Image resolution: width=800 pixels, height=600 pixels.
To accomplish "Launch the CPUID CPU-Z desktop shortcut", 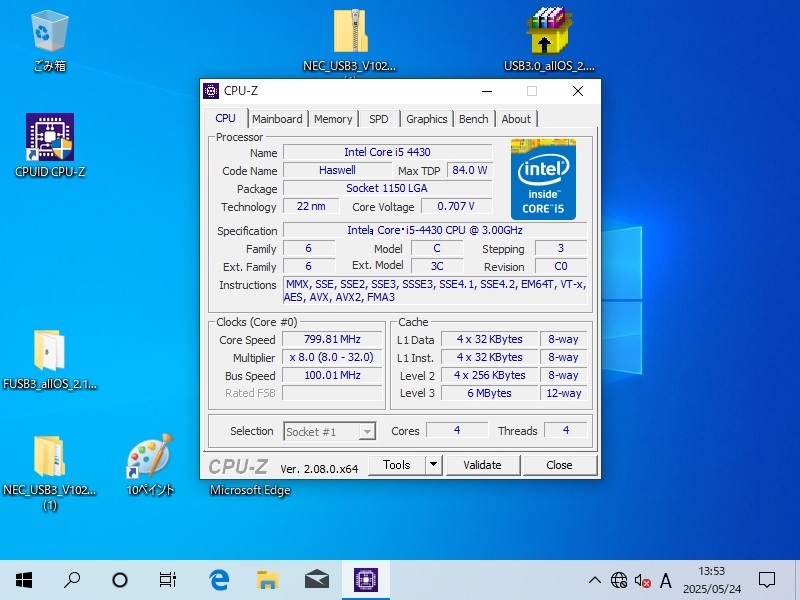I will pyautogui.click(x=50, y=137).
